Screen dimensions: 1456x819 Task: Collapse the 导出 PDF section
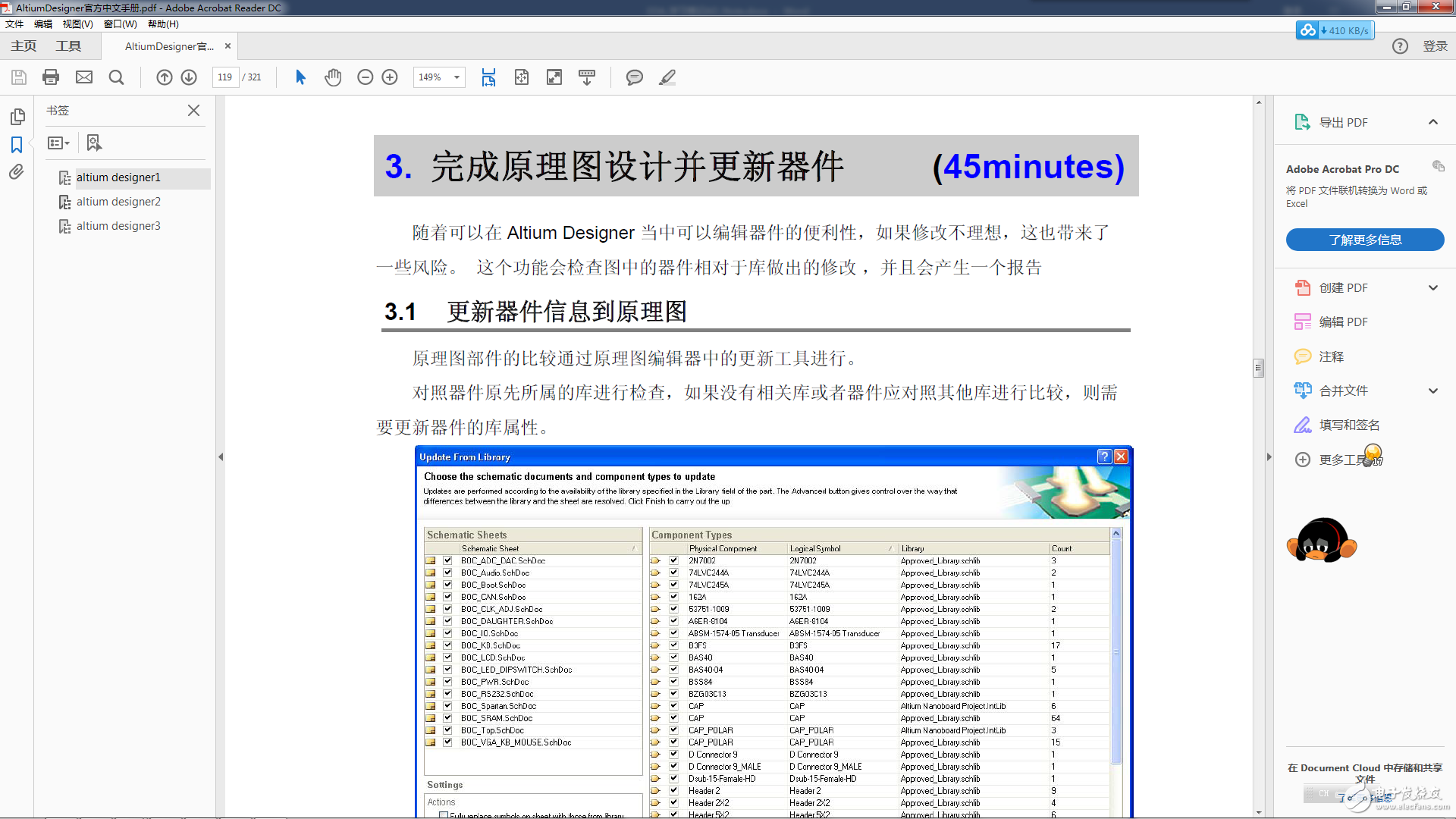(x=1433, y=121)
